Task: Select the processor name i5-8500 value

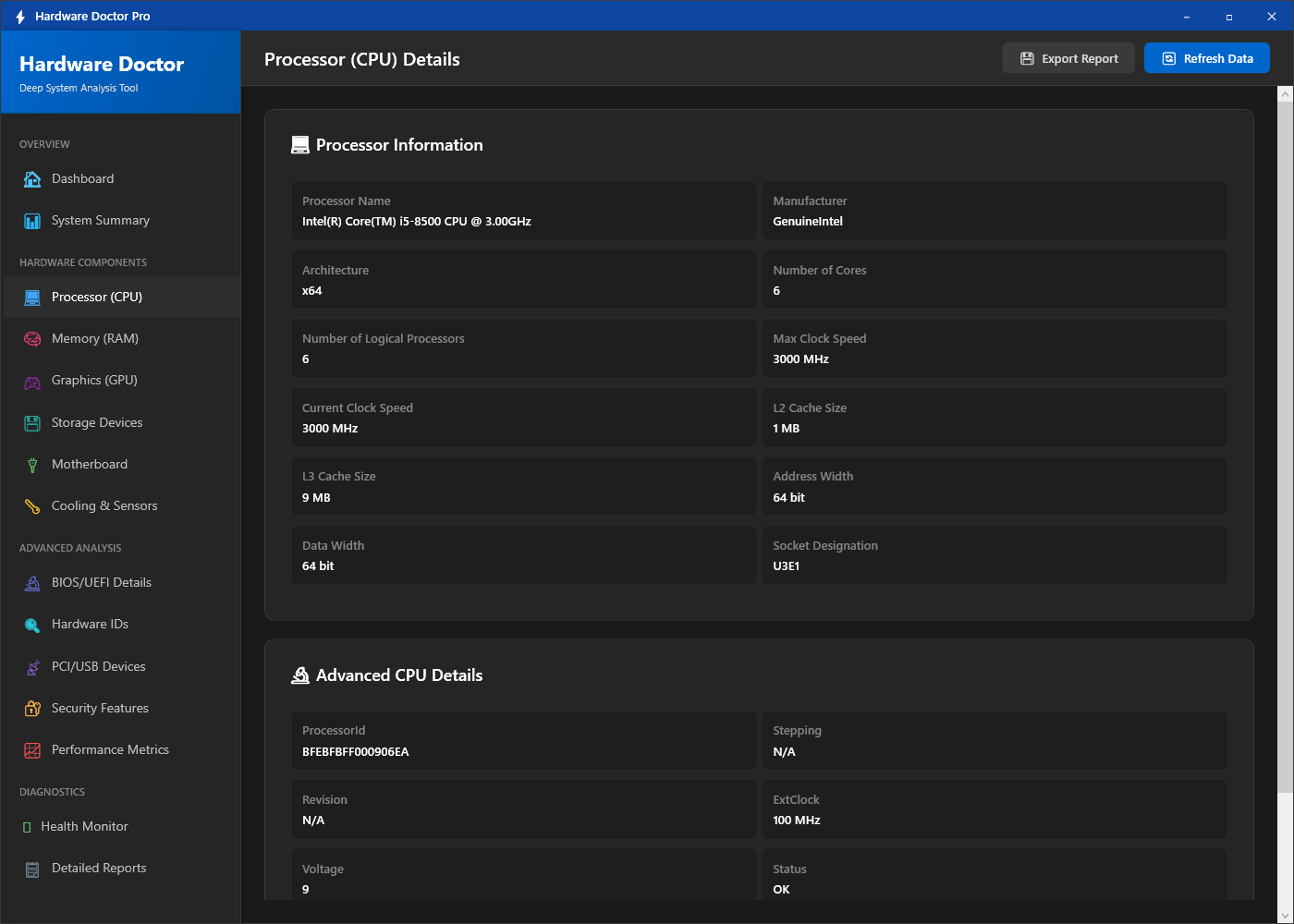Action: 417,222
